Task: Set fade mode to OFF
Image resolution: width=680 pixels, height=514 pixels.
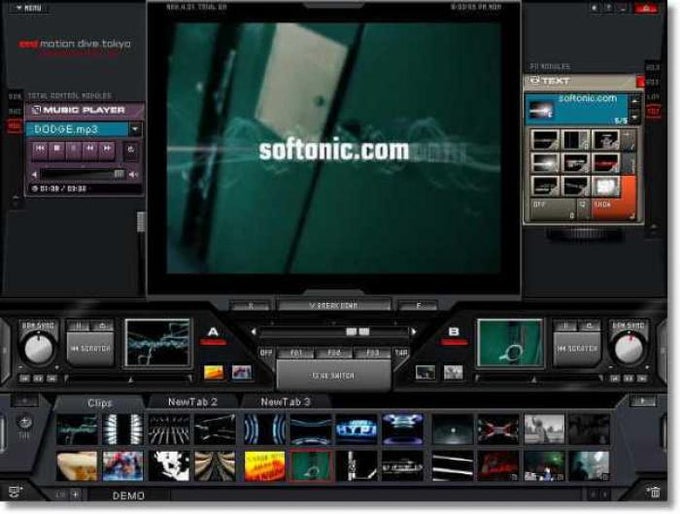Action: pos(266,353)
